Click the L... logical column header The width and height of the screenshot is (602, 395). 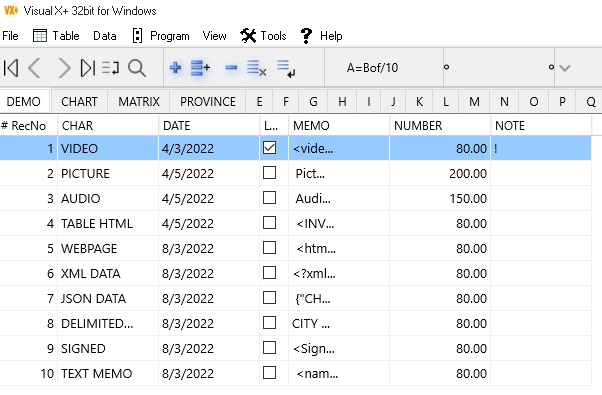click(274, 126)
